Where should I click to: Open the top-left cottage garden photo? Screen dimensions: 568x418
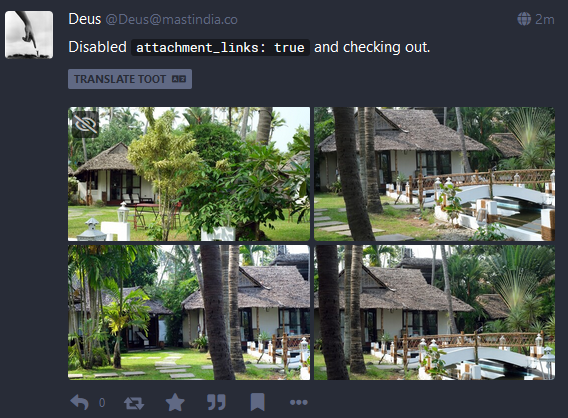(189, 174)
